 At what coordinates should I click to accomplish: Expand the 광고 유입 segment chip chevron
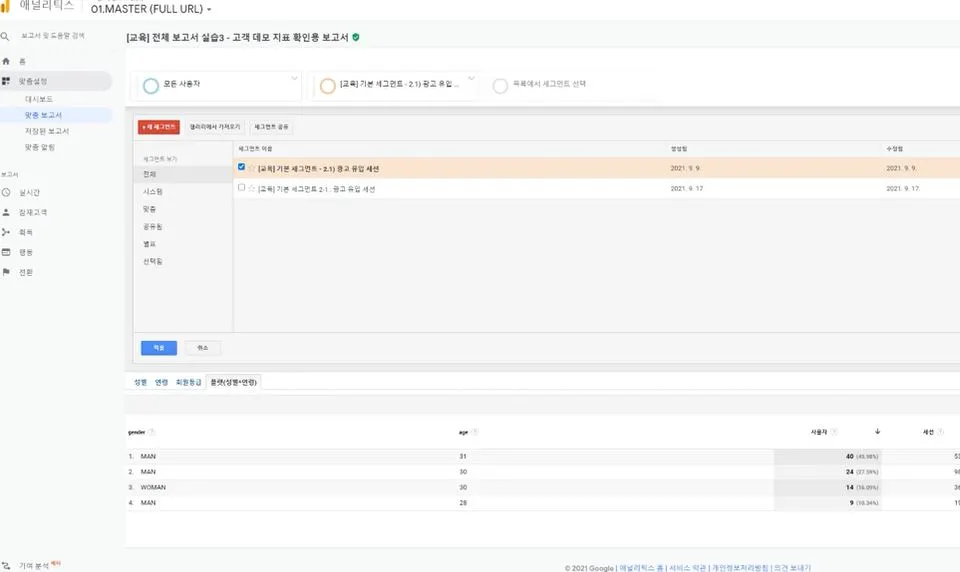point(471,78)
